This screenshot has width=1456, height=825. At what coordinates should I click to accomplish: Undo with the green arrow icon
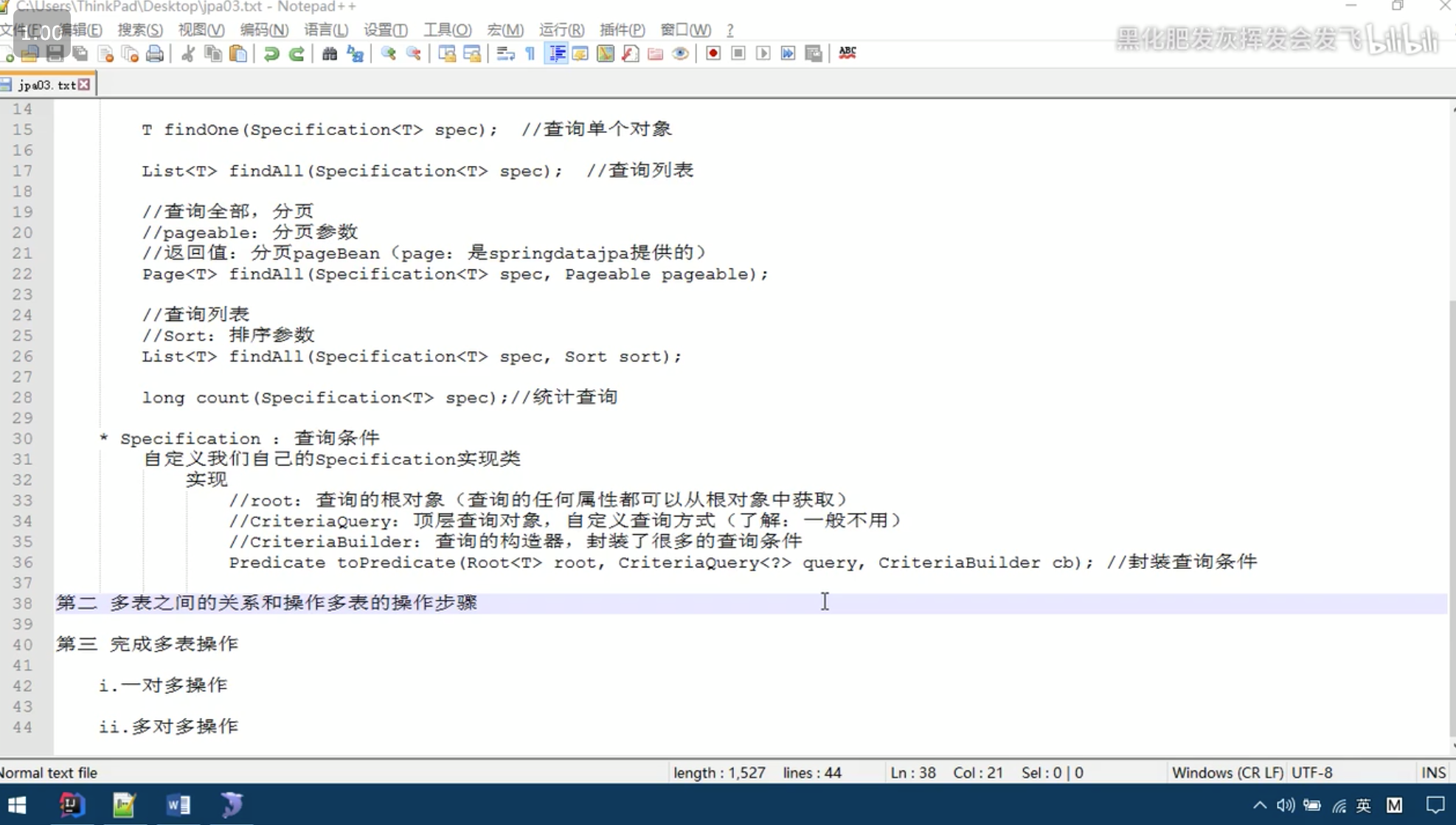click(271, 53)
